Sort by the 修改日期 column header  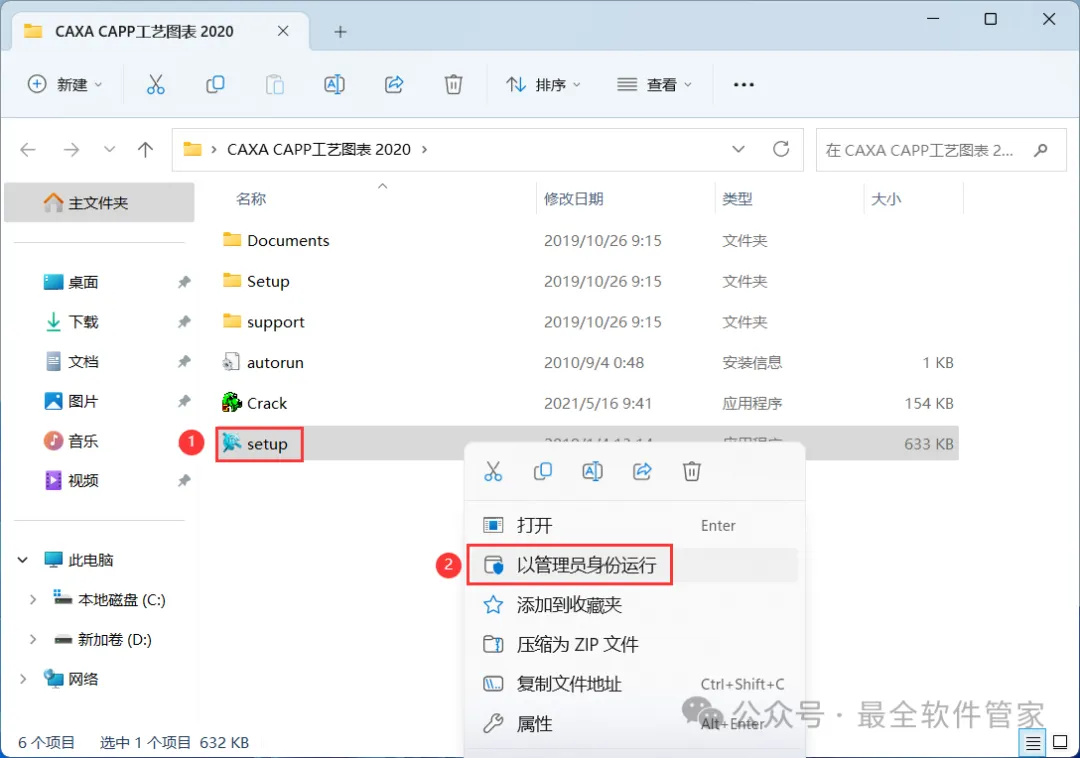[x=574, y=199]
